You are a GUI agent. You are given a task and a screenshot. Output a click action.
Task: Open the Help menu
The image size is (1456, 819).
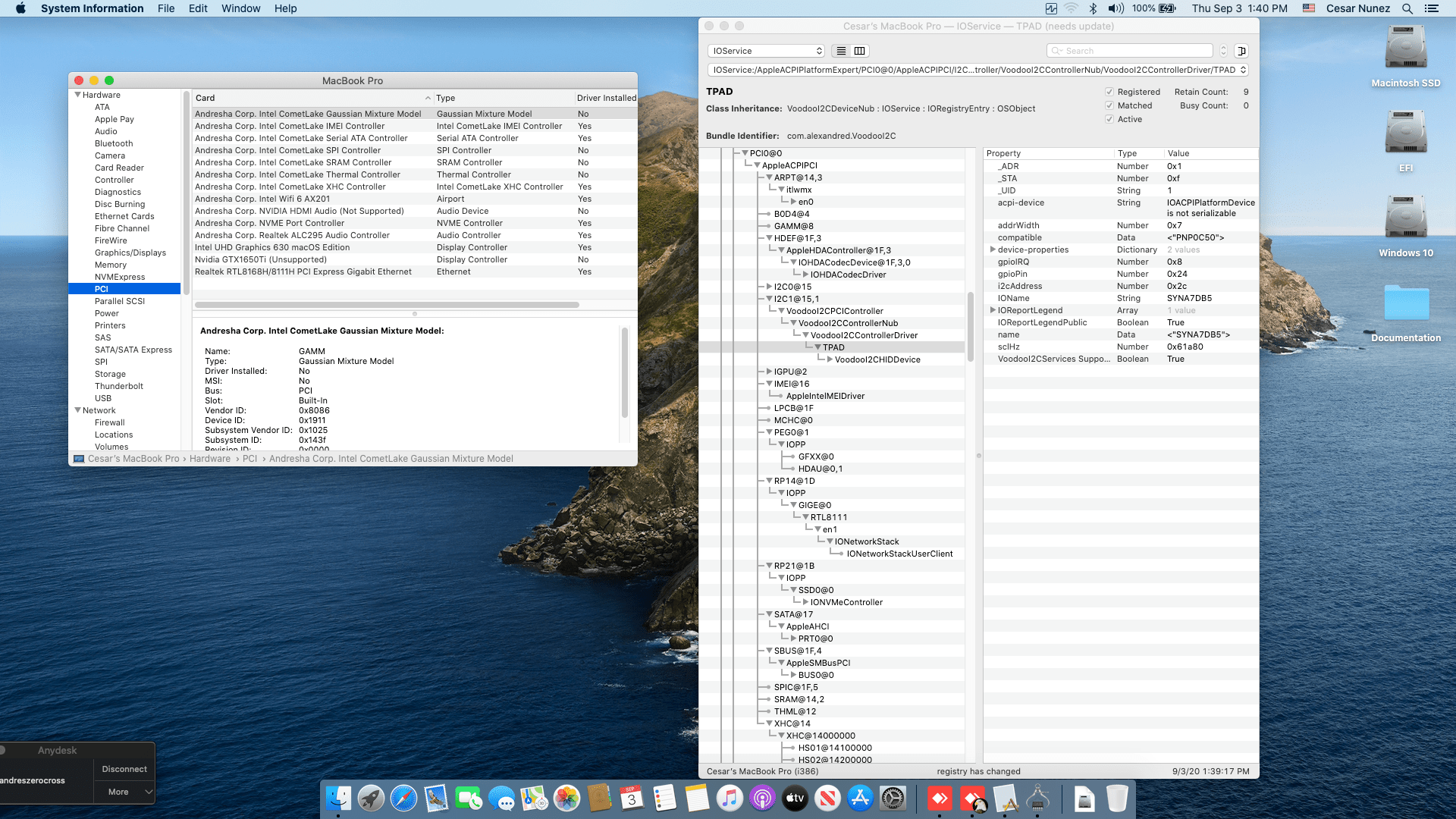coord(285,8)
